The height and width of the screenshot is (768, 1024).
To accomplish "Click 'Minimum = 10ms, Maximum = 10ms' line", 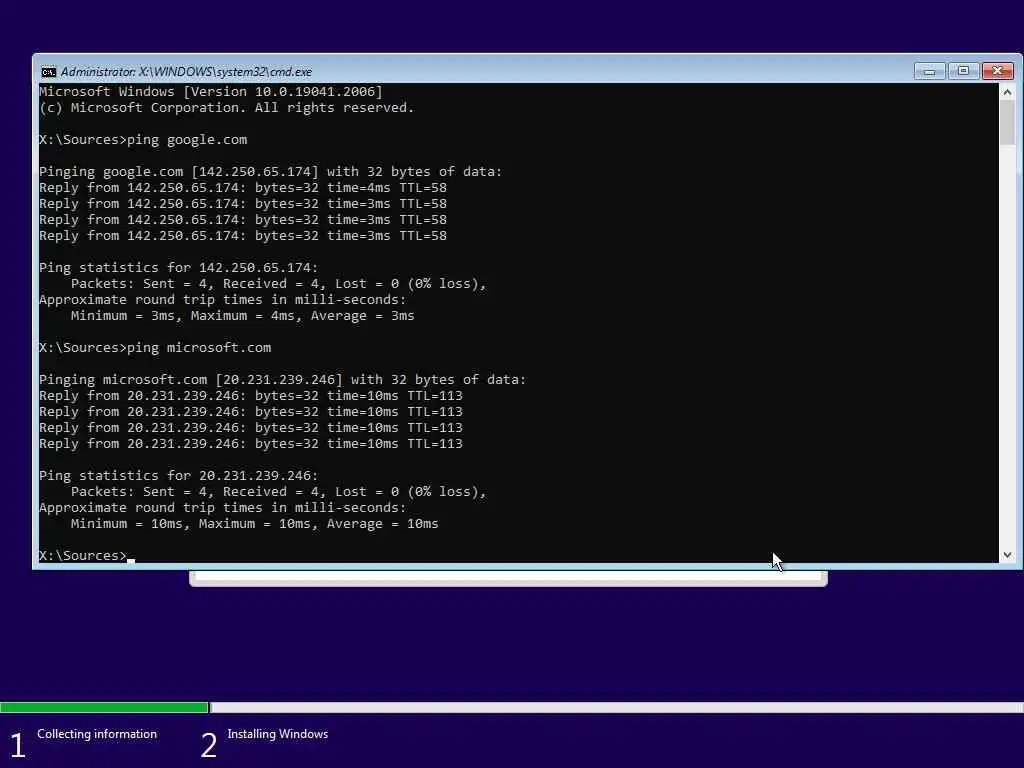I will pos(255,524).
